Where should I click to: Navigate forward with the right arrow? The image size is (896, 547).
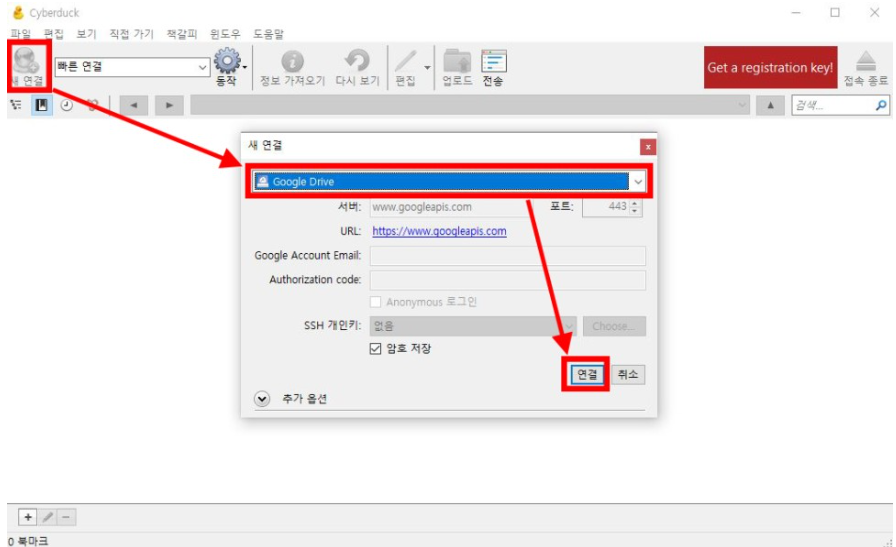point(169,105)
